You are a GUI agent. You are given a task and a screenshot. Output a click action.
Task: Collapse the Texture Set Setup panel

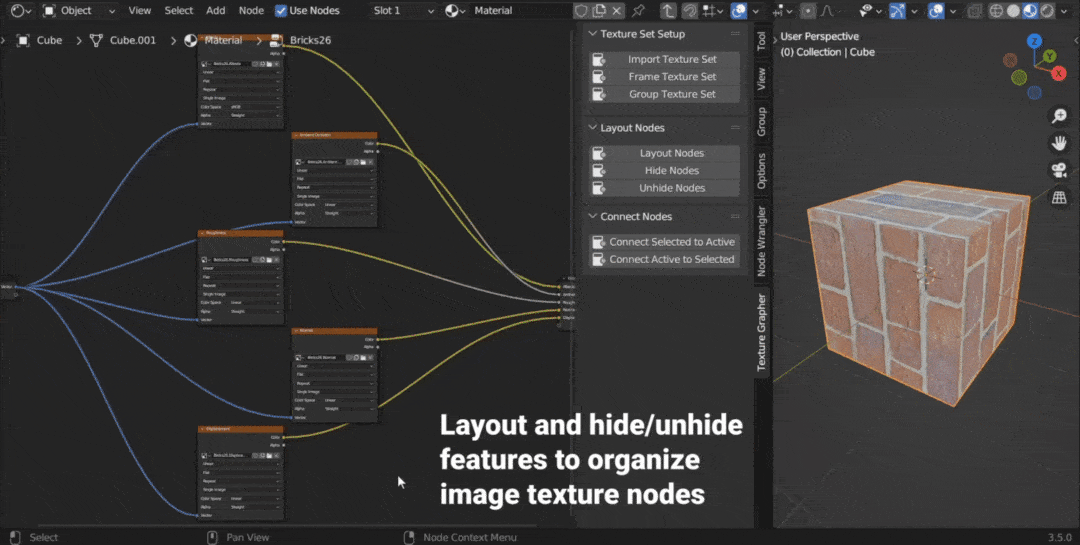point(593,34)
